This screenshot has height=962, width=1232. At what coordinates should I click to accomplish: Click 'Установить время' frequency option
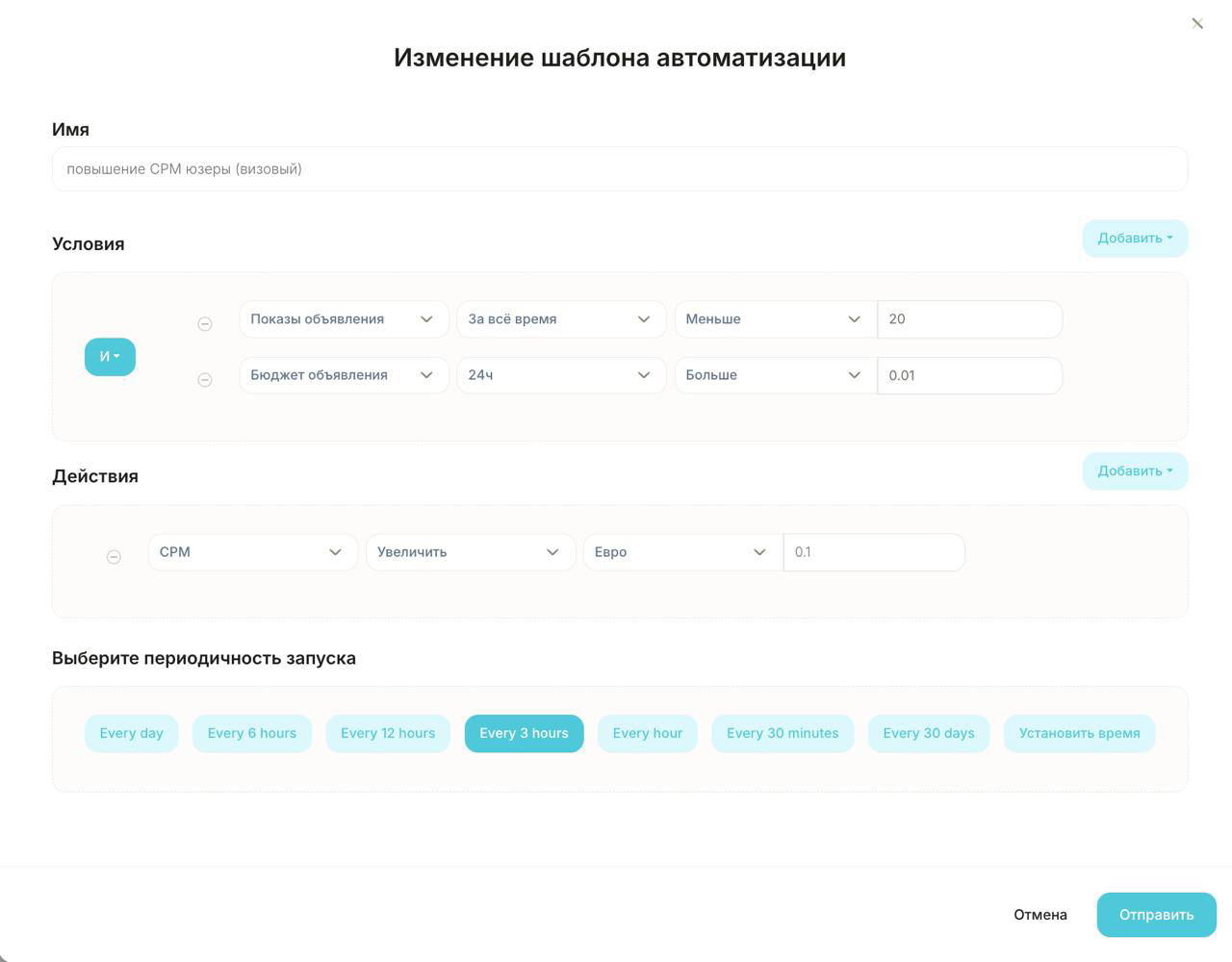[1079, 733]
